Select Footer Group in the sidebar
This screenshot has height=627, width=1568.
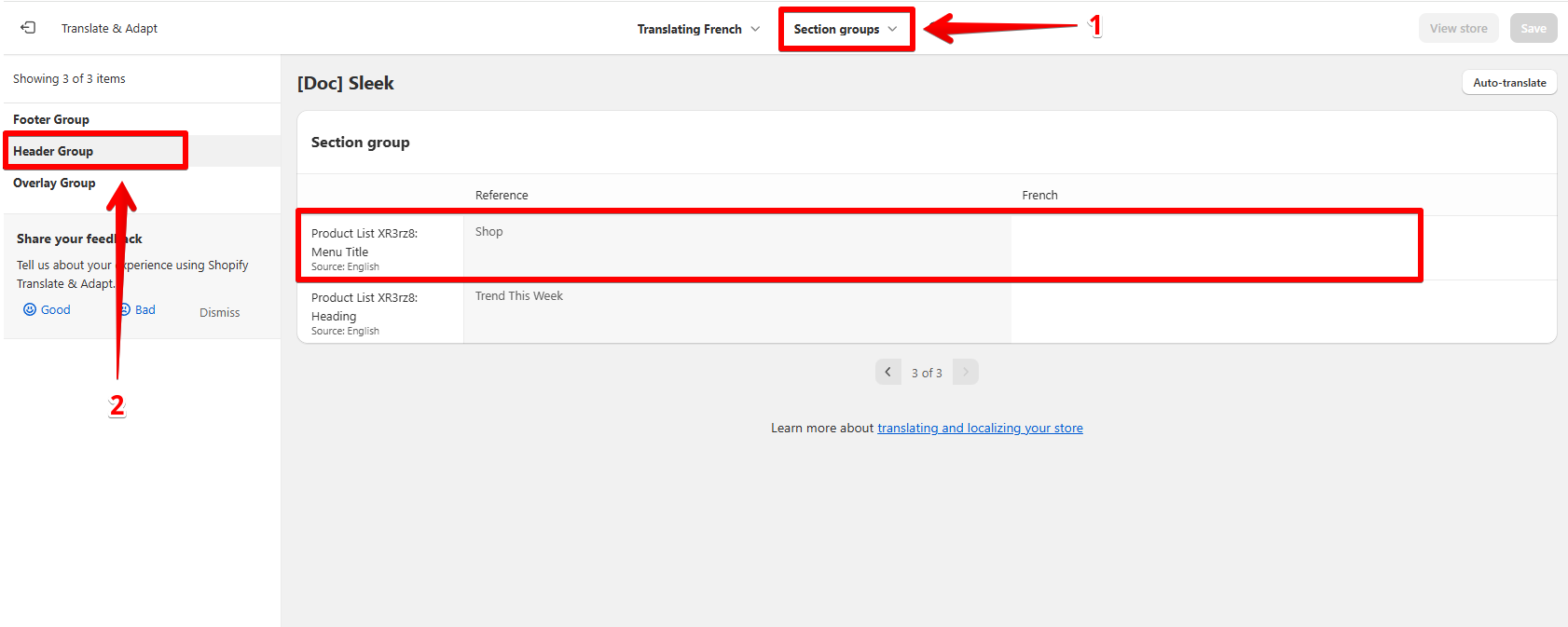pyautogui.click(x=51, y=119)
